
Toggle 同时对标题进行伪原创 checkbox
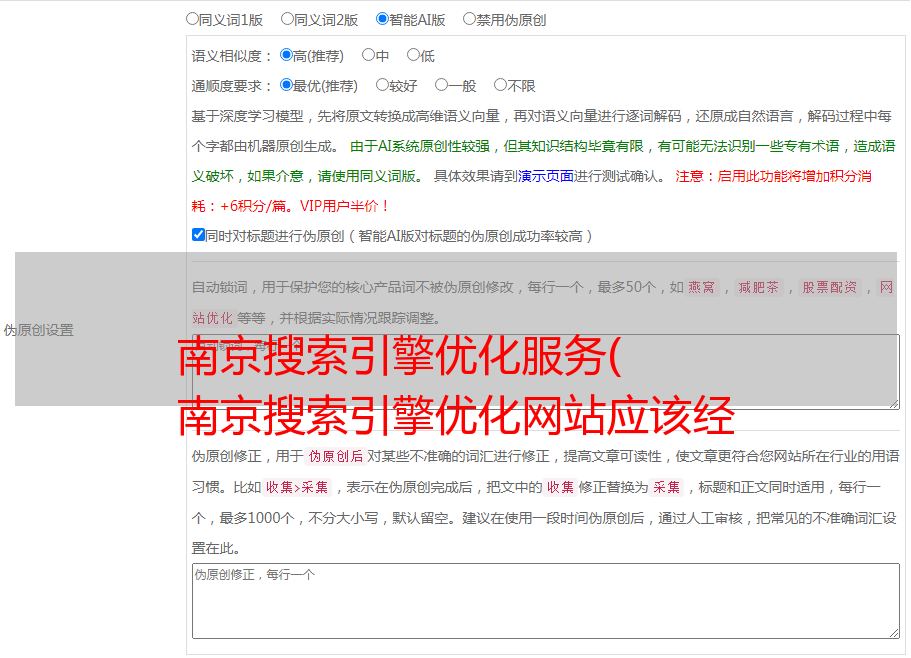[x=198, y=235]
